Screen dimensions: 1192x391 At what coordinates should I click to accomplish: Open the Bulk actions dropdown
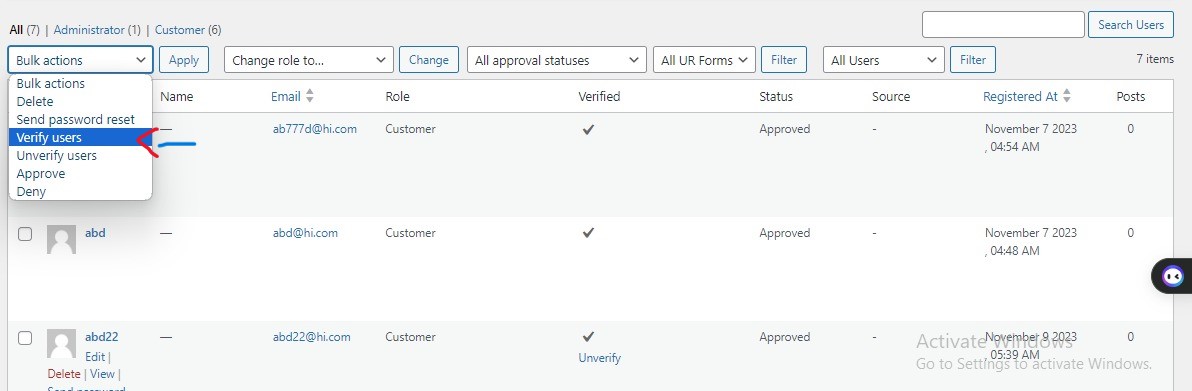pyautogui.click(x=81, y=60)
